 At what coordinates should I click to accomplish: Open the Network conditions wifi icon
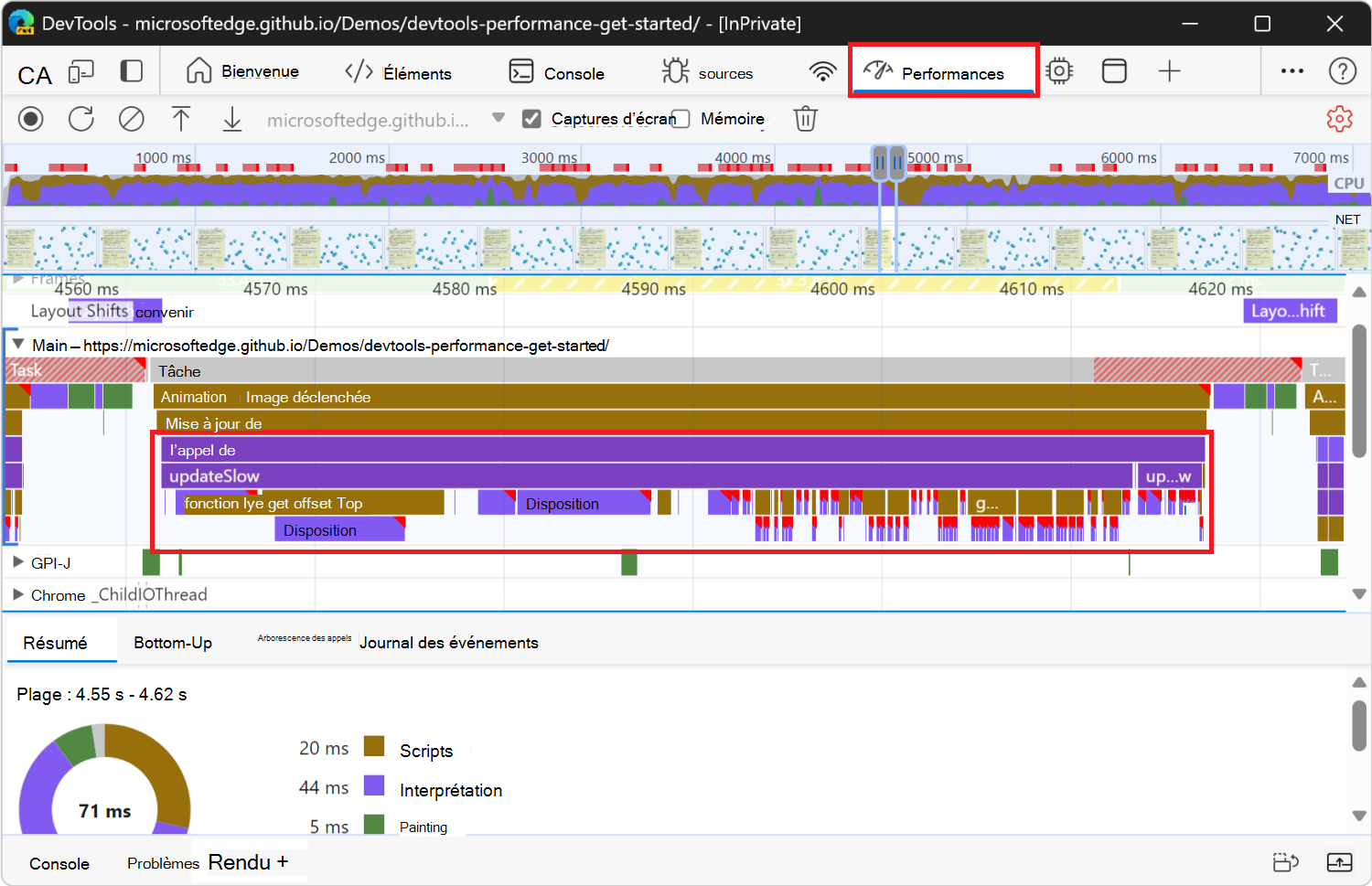pyautogui.click(x=823, y=71)
